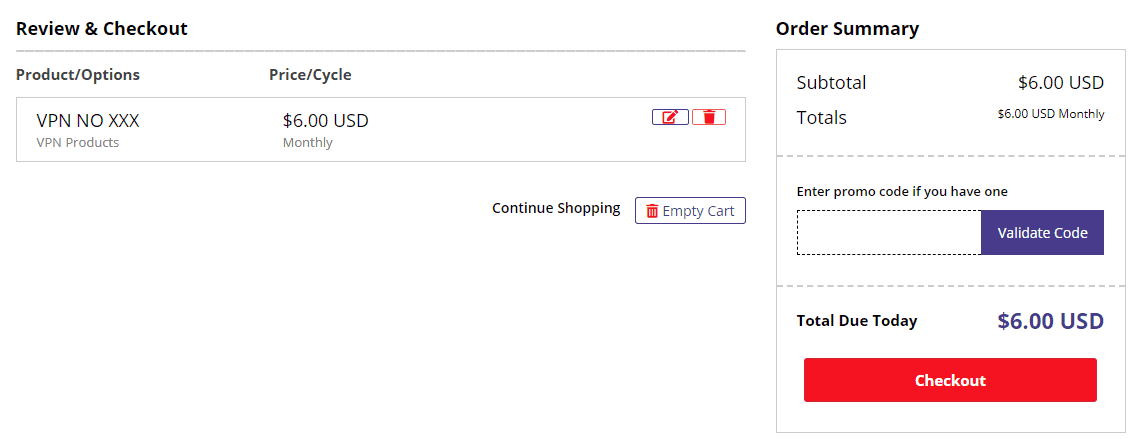Select the VPN NO XXX product name

pyautogui.click(x=88, y=121)
